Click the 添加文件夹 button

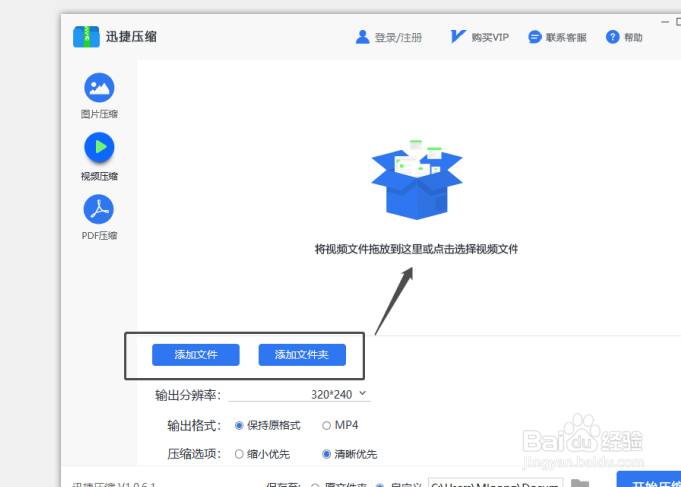302,355
